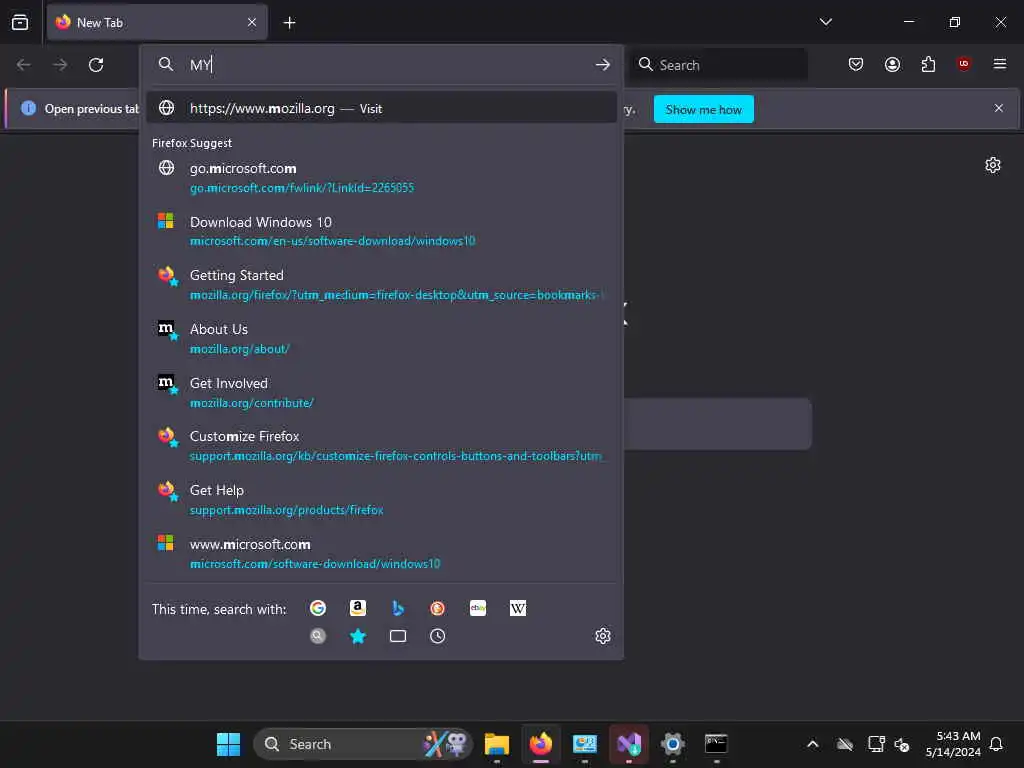
Task: Open About Us bookmark suggestion
Action: coord(381,338)
